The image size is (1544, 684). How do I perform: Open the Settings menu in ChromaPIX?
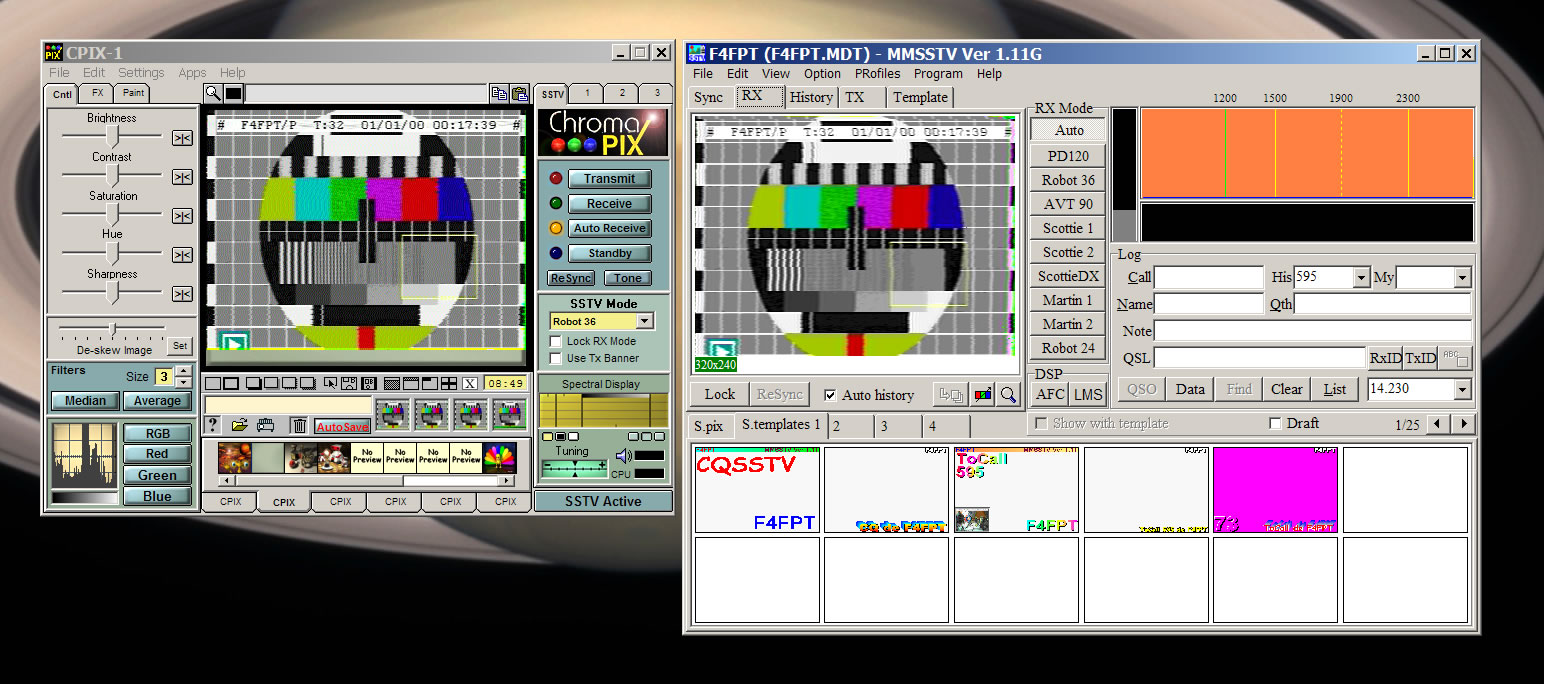pos(141,73)
